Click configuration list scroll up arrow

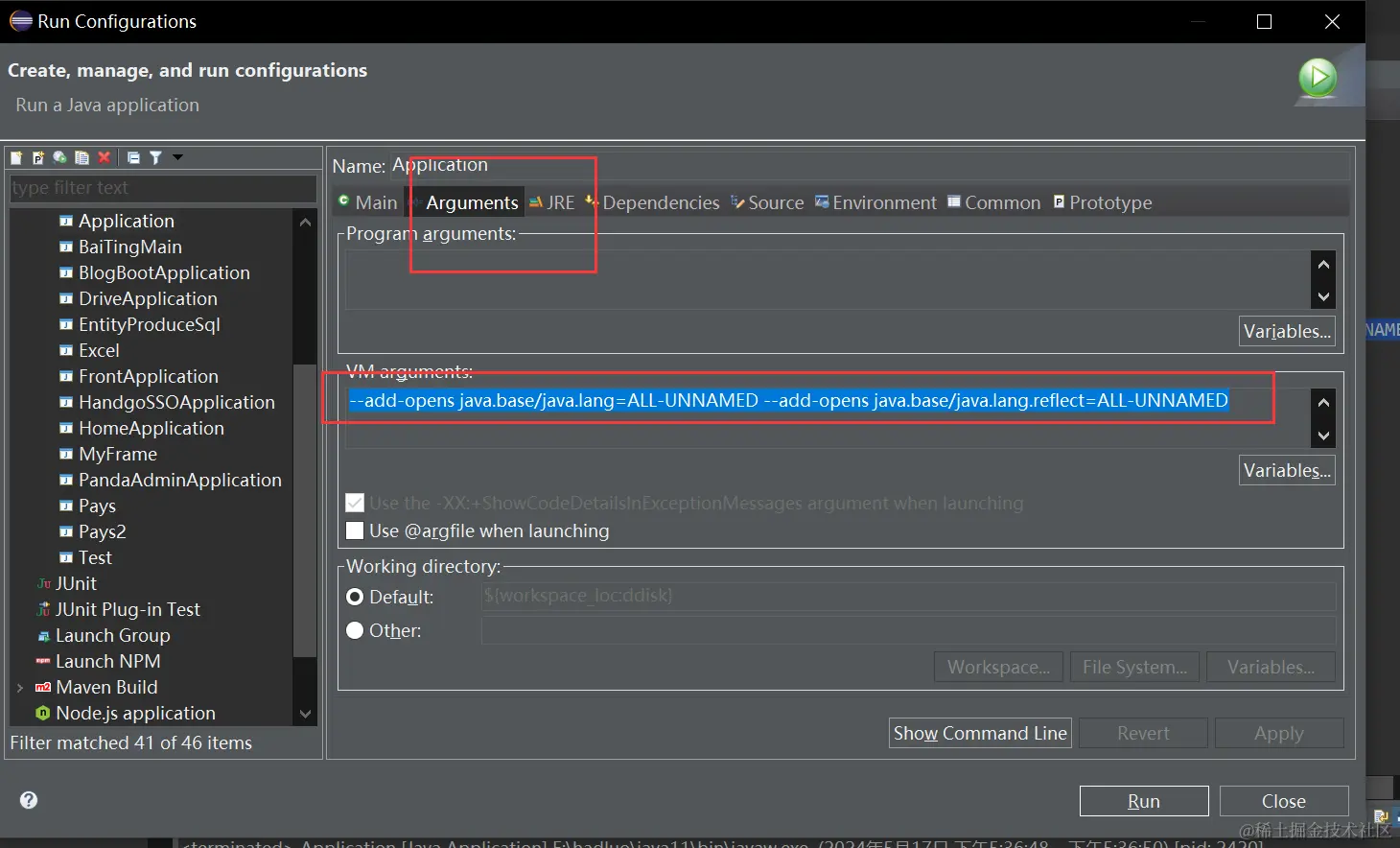(x=305, y=222)
